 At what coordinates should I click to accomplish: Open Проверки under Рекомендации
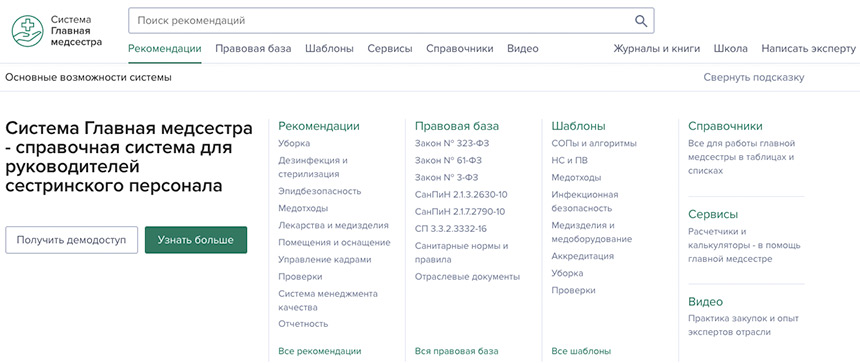click(300, 276)
